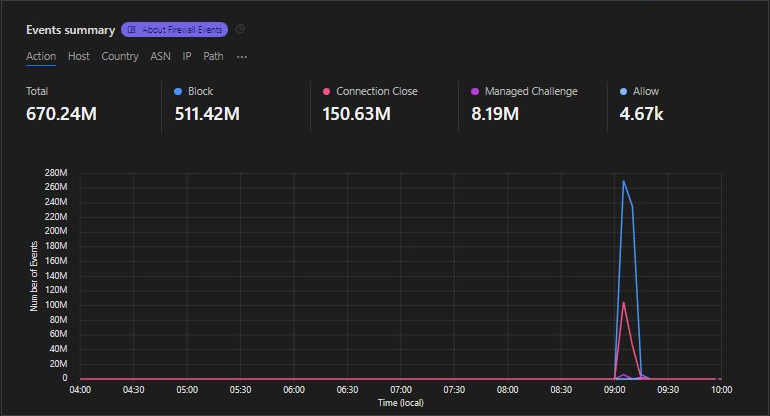Screen dimensions: 770x416
Task: Click the Total 670.24M events value
Action: (x=61, y=113)
